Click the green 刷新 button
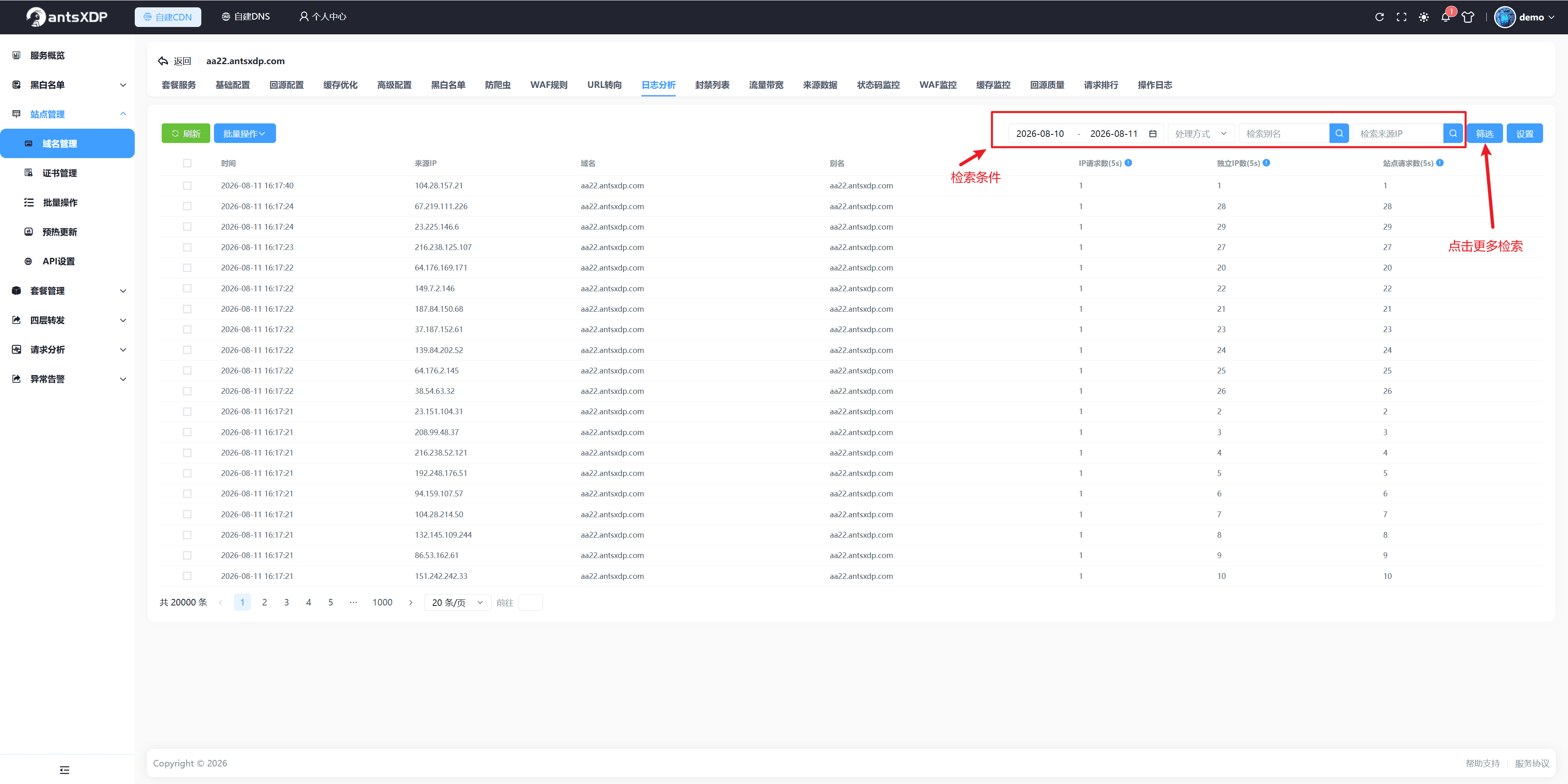This screenshot has width=1568, height=784. (186, 134)
